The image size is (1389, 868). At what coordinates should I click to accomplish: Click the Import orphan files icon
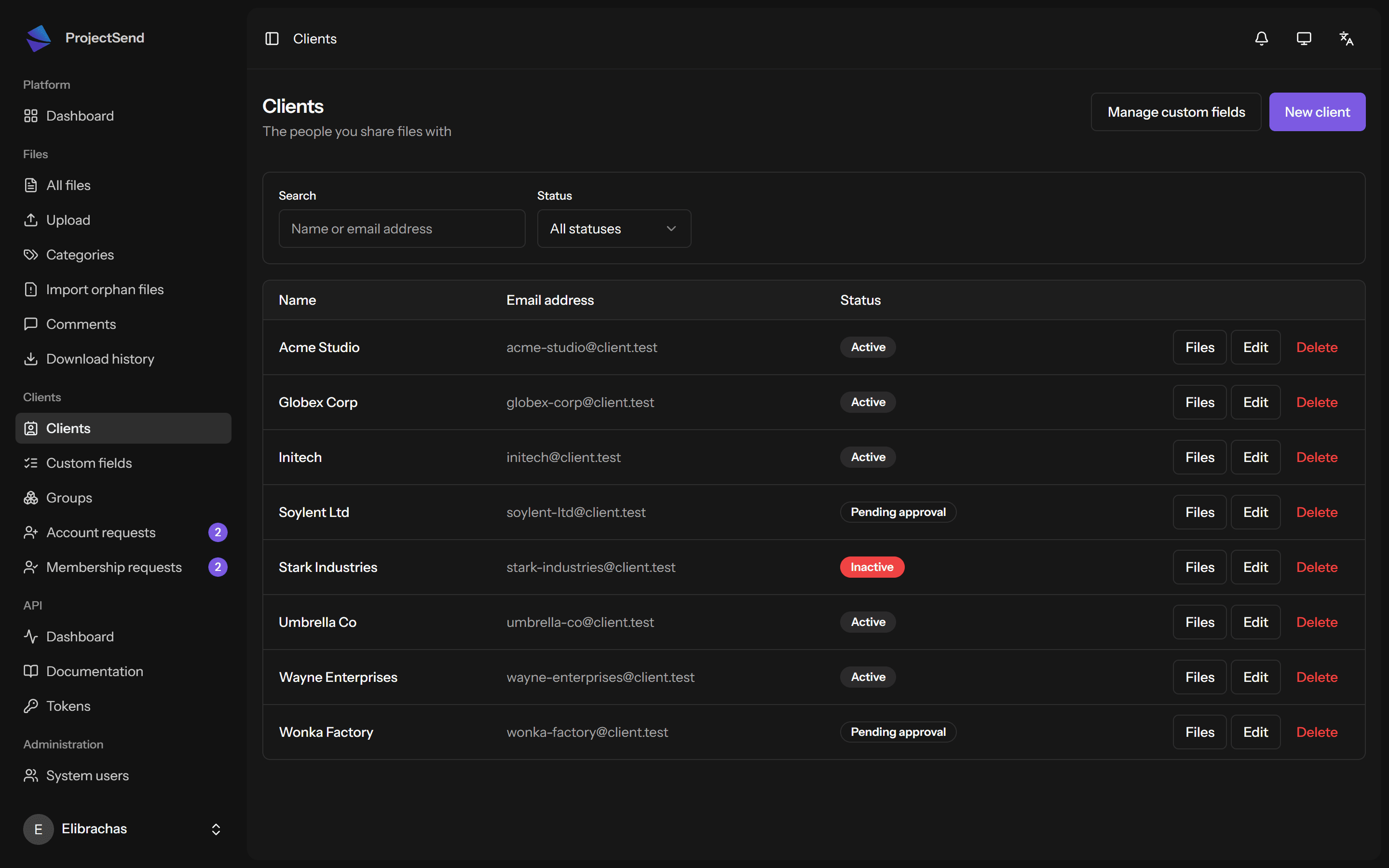point(31,289)
